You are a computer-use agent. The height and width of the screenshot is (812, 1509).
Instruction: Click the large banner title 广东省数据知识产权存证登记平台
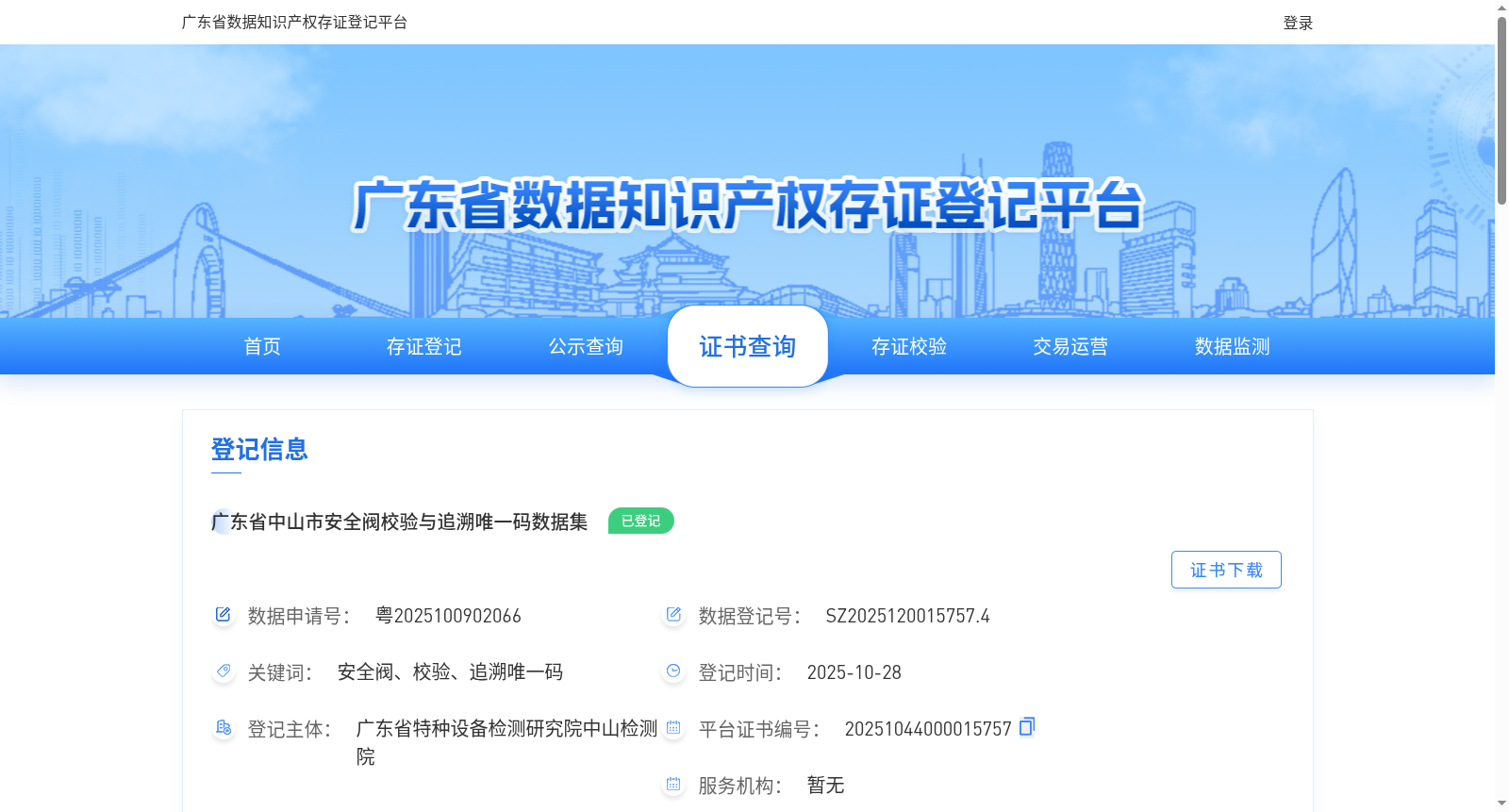748,205
